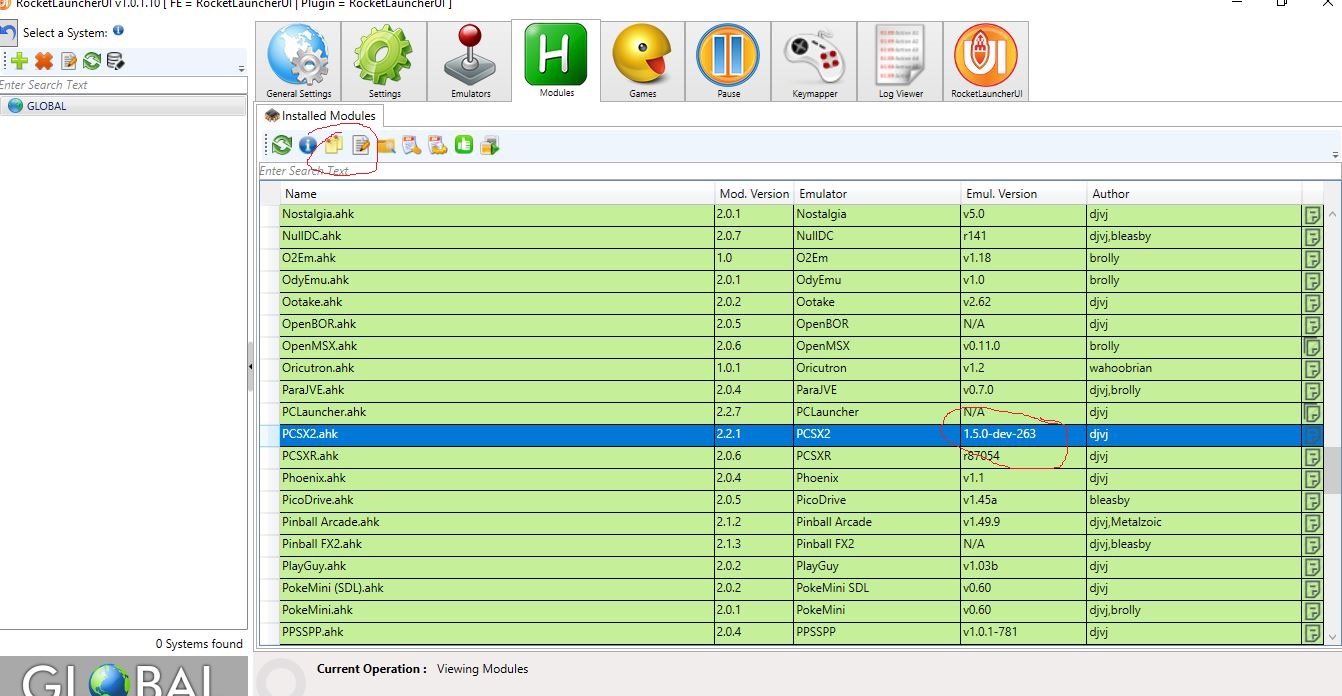Refresh the systems list
1342x696 pixels.
pos(92,61)
